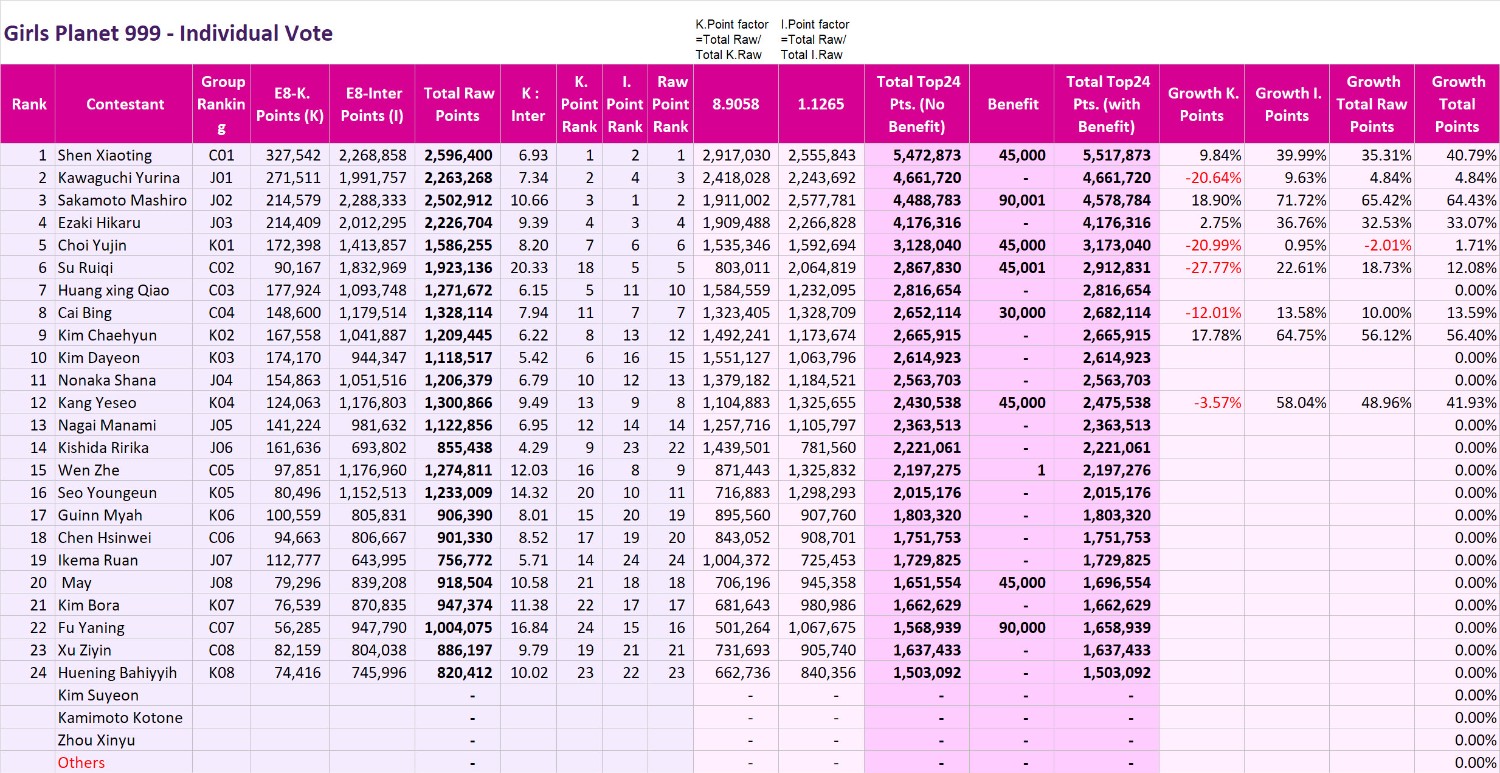Image resolution: width=1500 pixels, height=773 pixels.
Task: Select the Growth I. Points header
Action: (1288, 104)
